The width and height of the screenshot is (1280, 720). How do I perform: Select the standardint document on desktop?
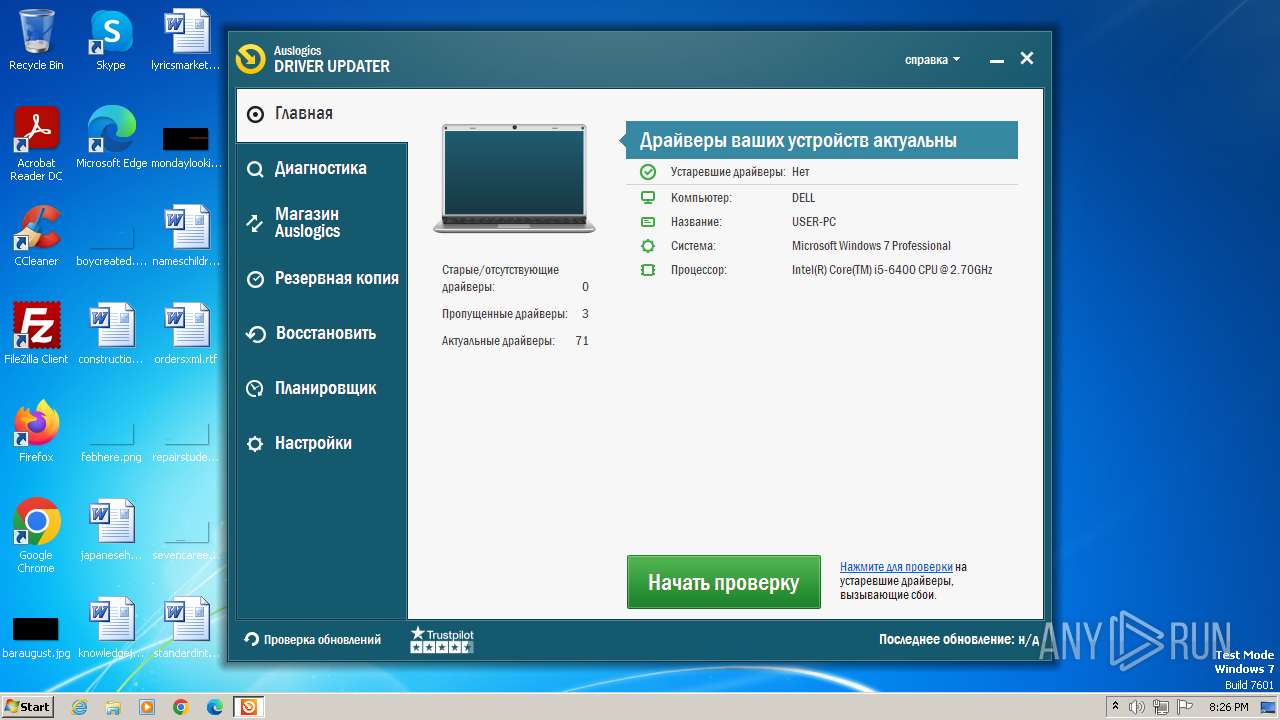click(186, 628)
